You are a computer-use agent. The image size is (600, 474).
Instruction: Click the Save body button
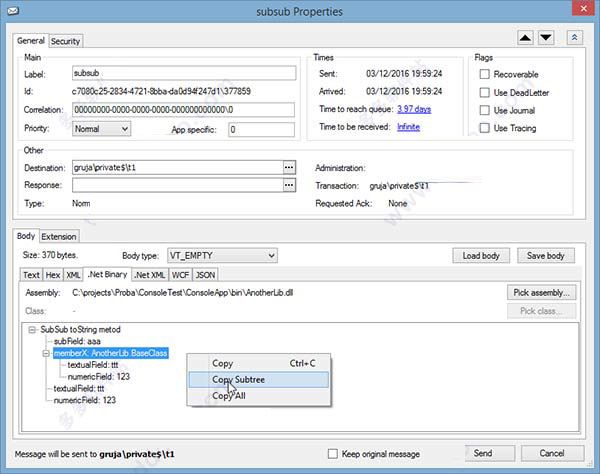(546, 256)
